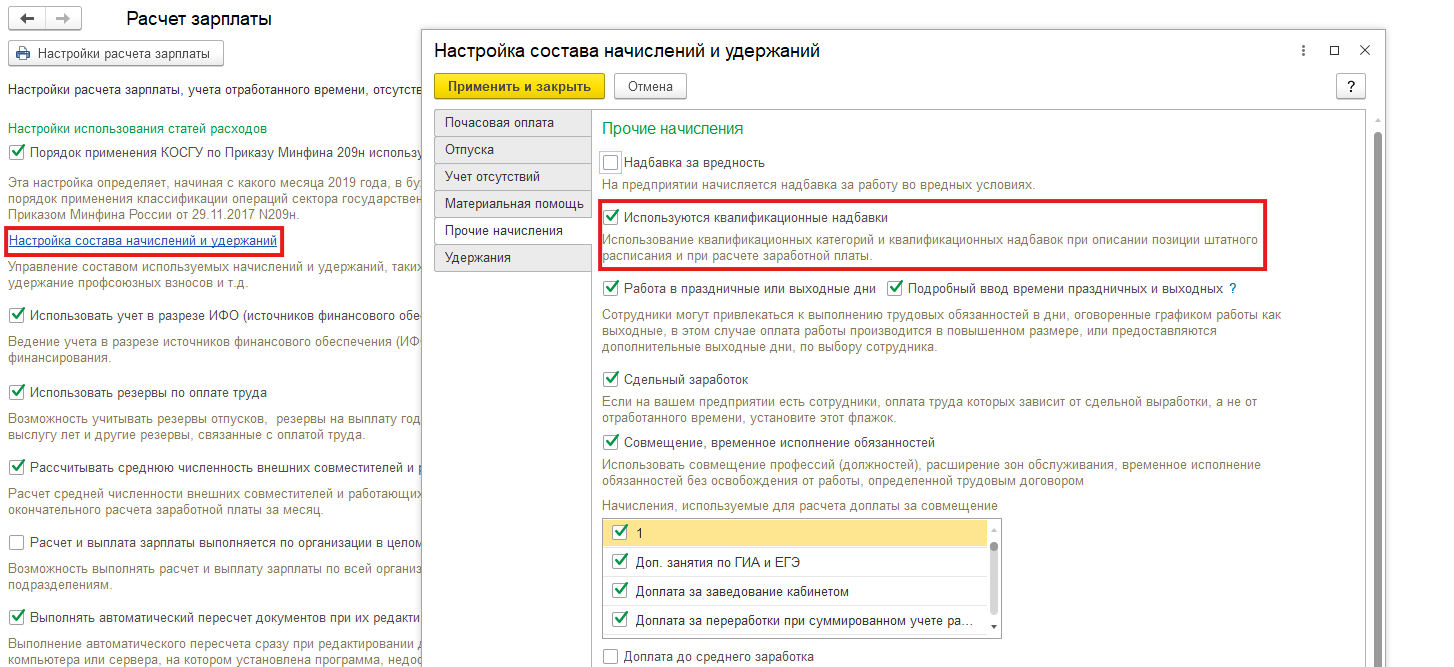This screenshot has height=667, width=1454.
Task: Click accruals list vertical scrollbar
Action: click(994, 580)
